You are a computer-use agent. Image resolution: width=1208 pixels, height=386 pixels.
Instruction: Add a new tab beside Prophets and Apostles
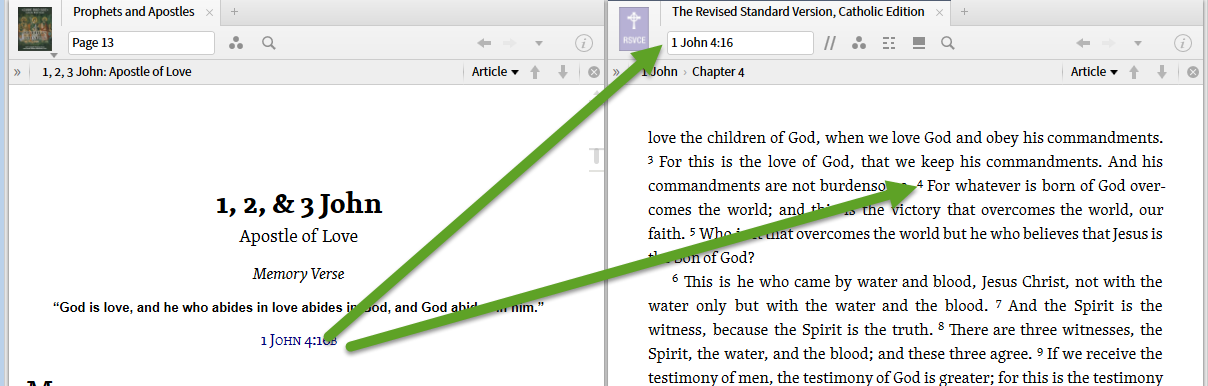234,12
